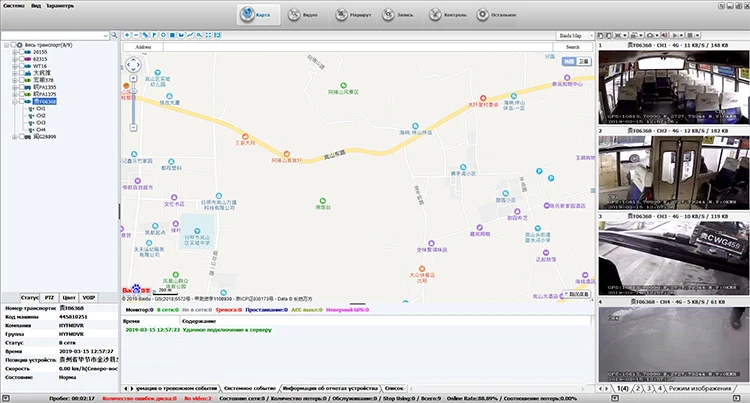Image resolution: width=750 pixels, height=403 pixels.
Task: Check the WT16 vehicle checkbox
Action: coord(21,66)
